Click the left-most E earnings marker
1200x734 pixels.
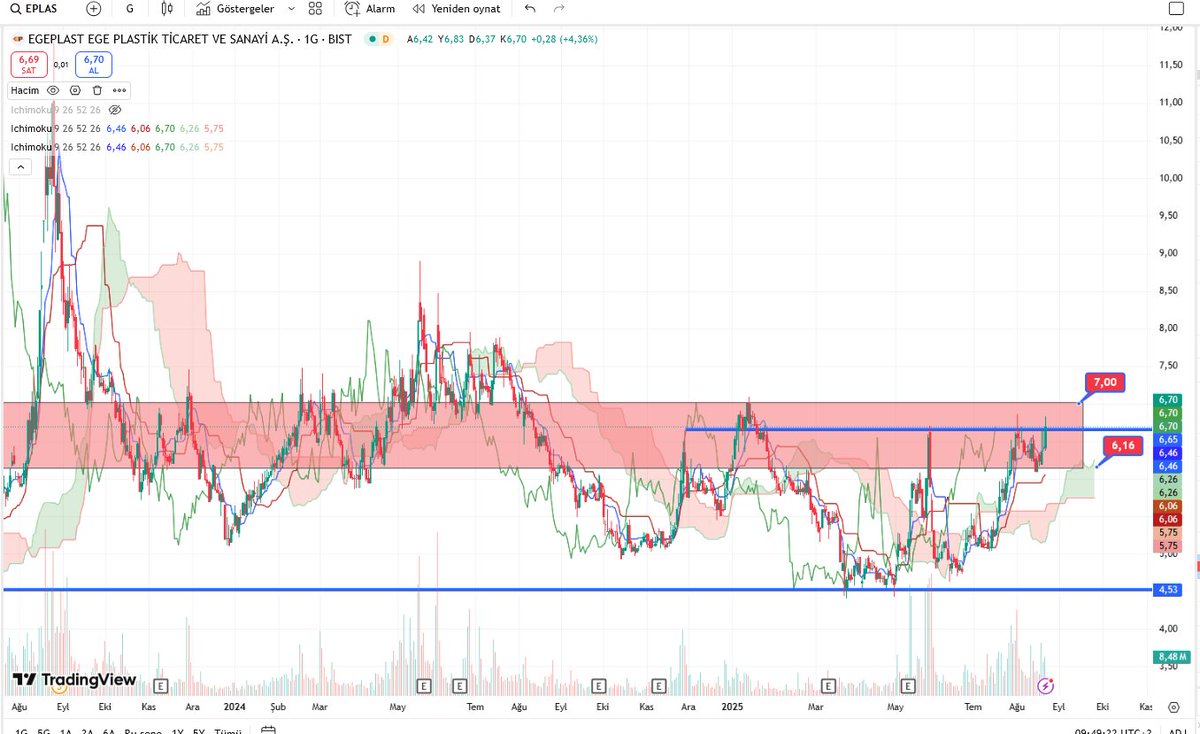pyautogui.click(x=160, y=686)
